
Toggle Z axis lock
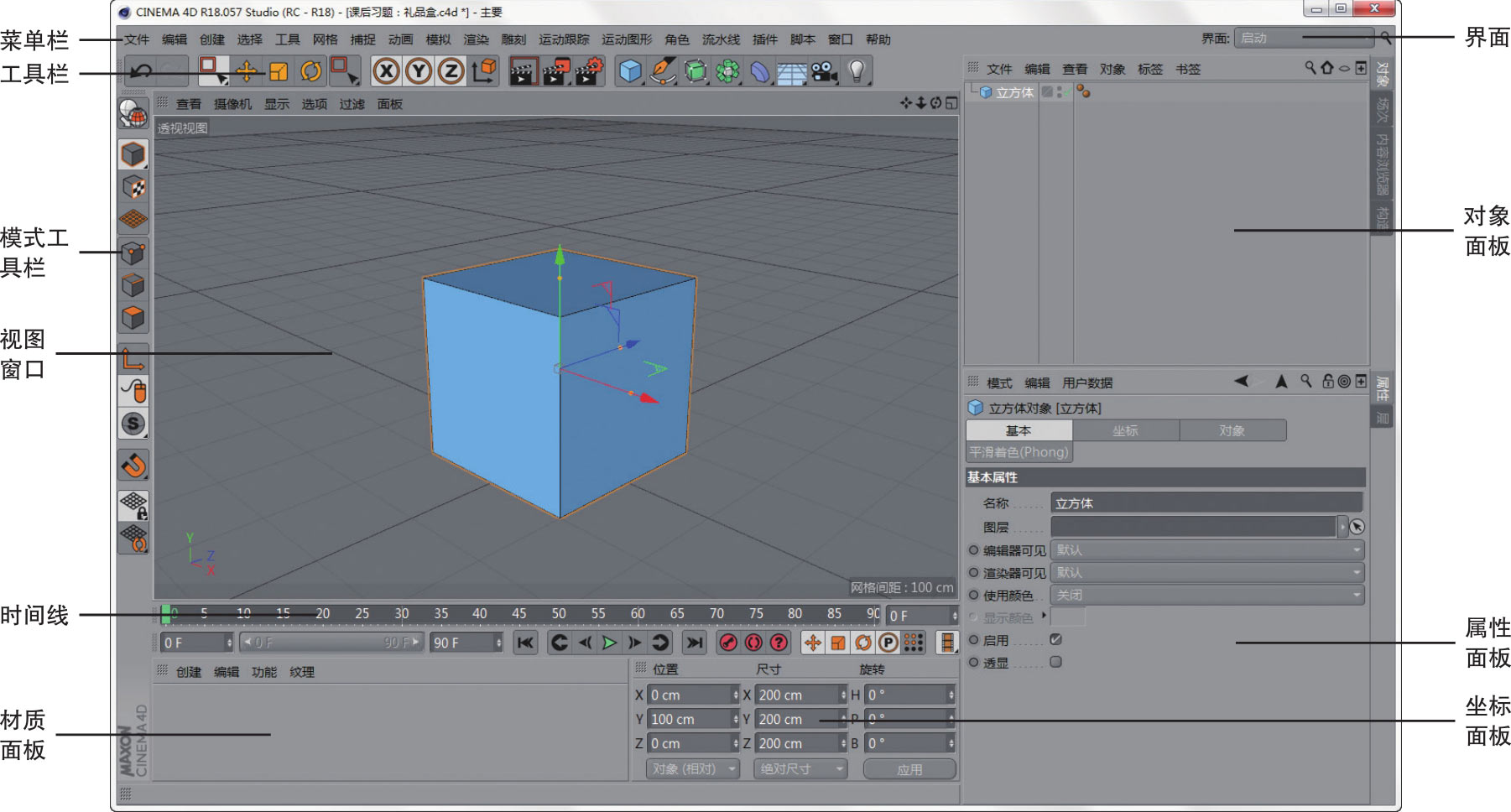(x=451, y=71)
